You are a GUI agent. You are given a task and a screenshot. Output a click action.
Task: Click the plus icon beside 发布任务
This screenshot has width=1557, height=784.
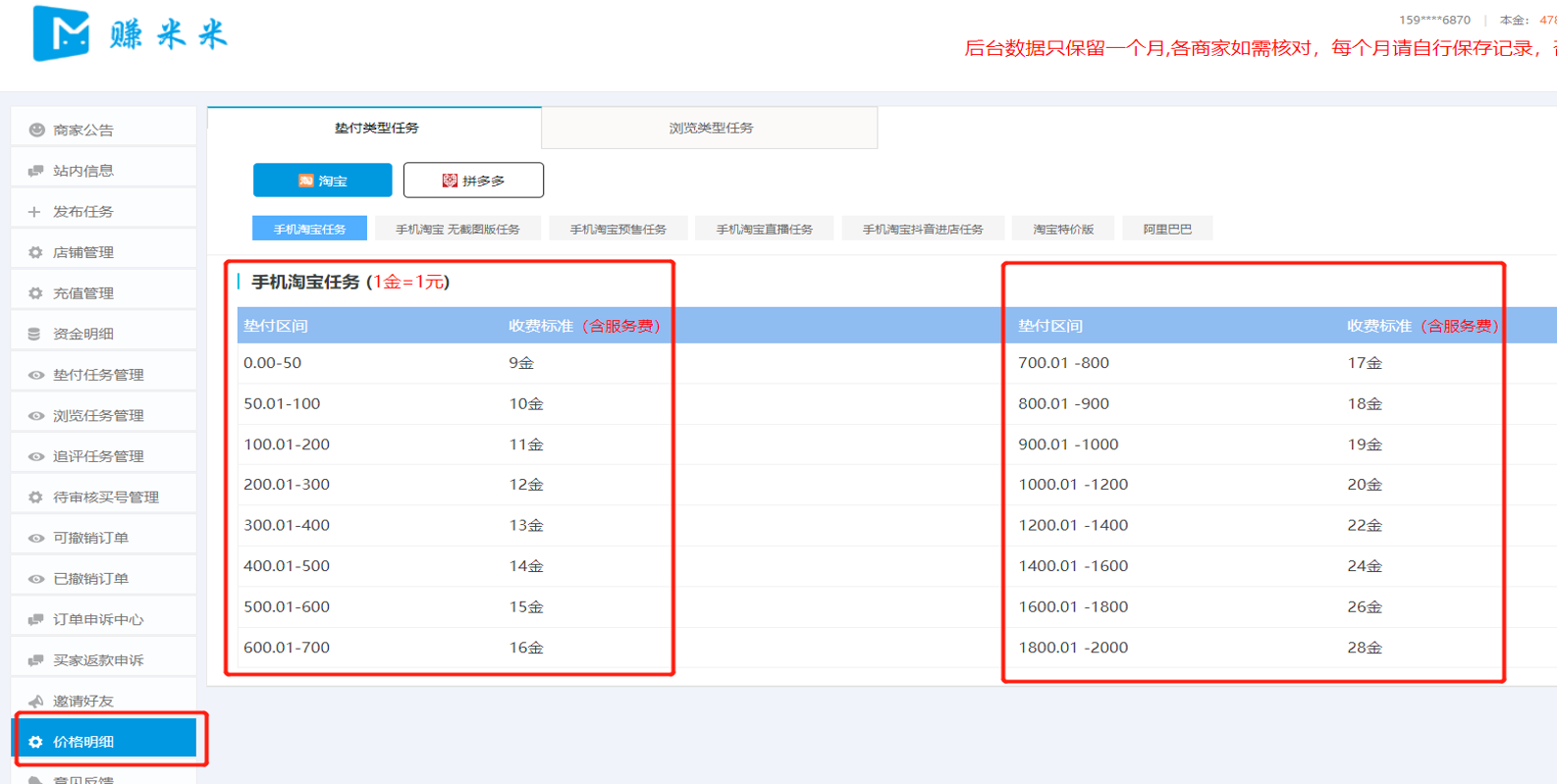pos(34,212)
